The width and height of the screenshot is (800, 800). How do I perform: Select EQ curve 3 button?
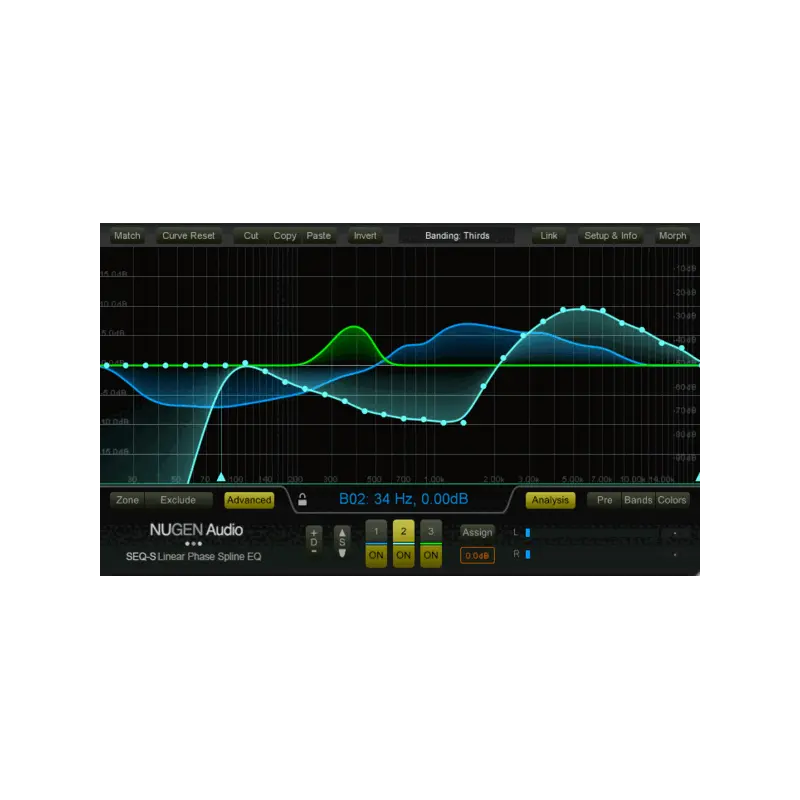(431, 531)
